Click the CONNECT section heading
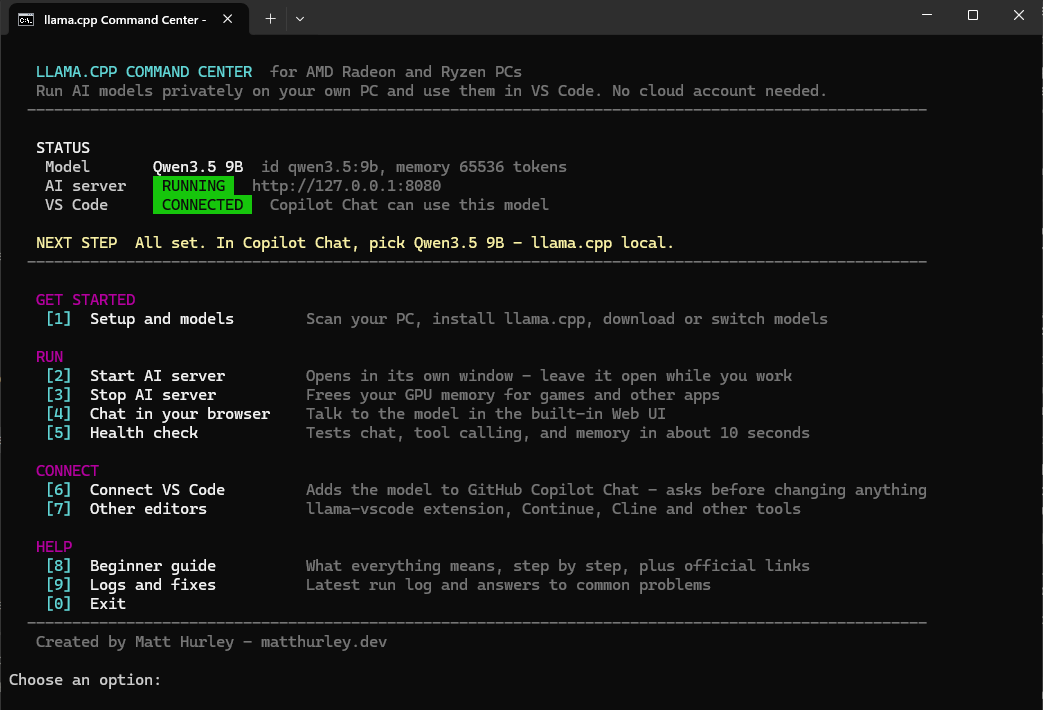 point(67,471)
